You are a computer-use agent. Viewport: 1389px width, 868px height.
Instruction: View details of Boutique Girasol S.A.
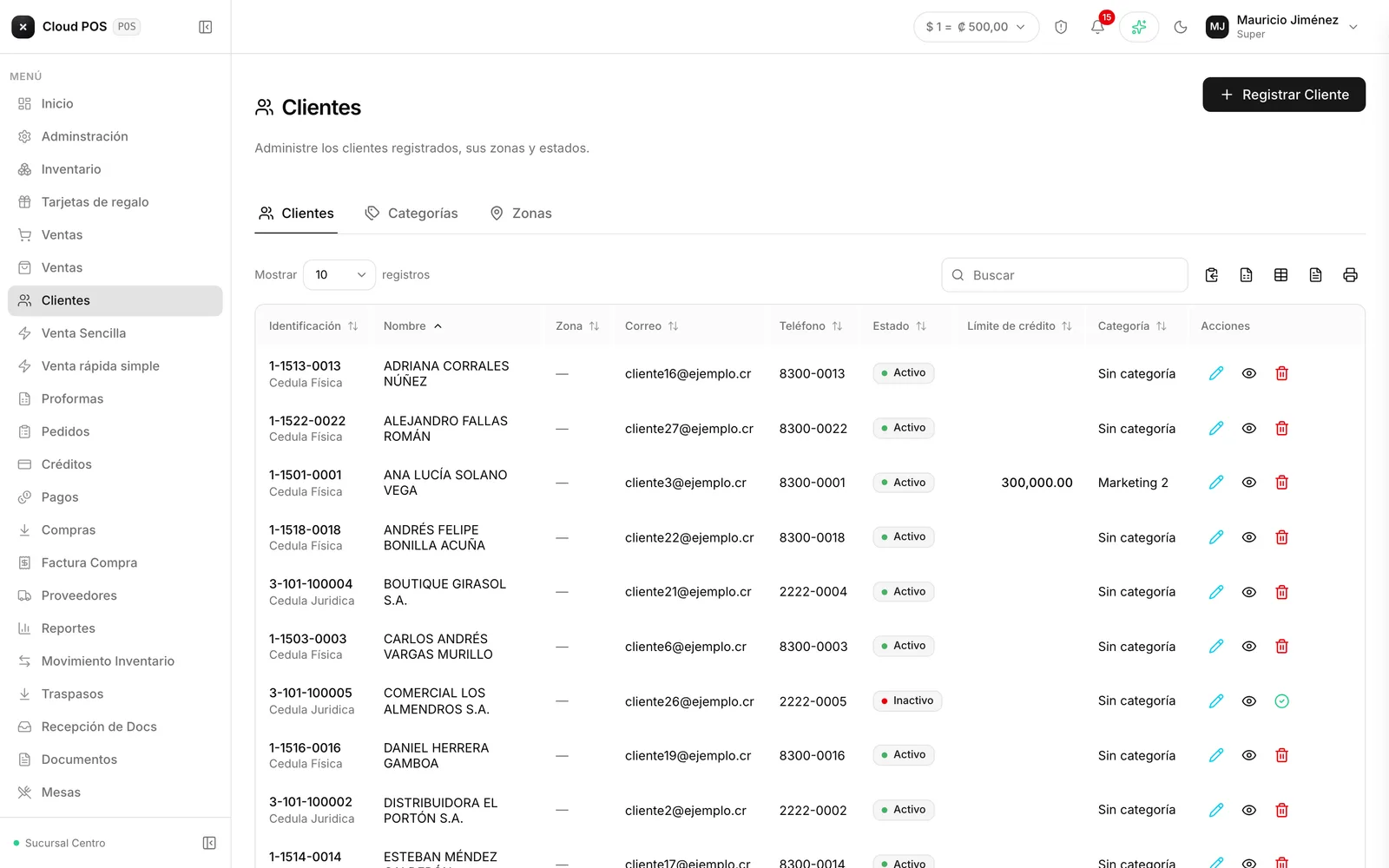point(1249,592)
